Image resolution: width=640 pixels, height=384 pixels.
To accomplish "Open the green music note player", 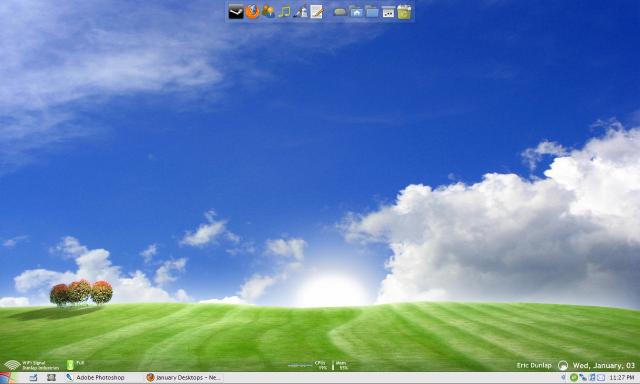I will (284, 11).
